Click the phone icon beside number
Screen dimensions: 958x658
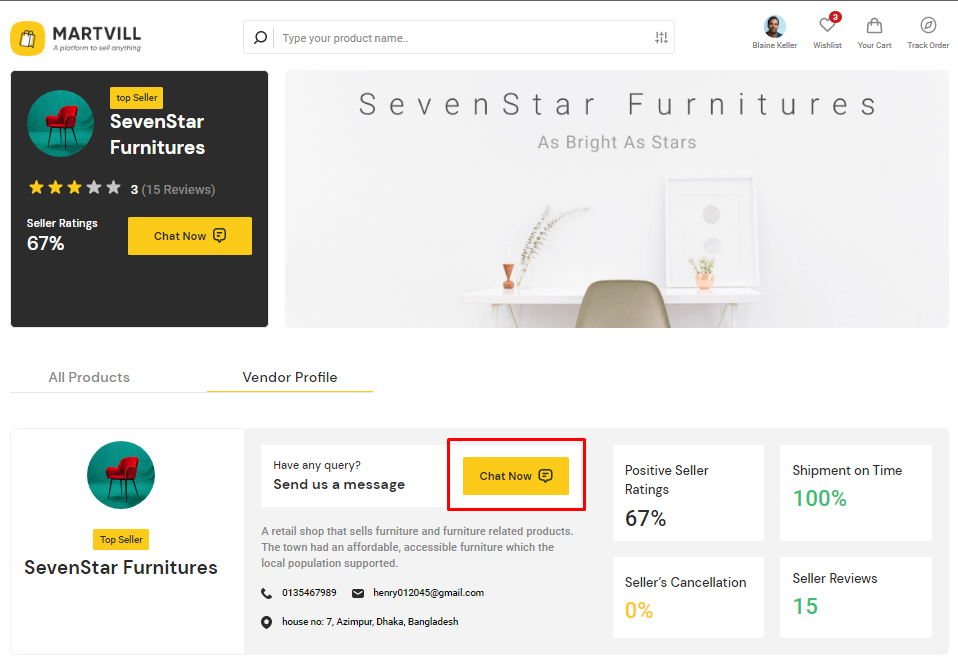(x=266, y=593)
